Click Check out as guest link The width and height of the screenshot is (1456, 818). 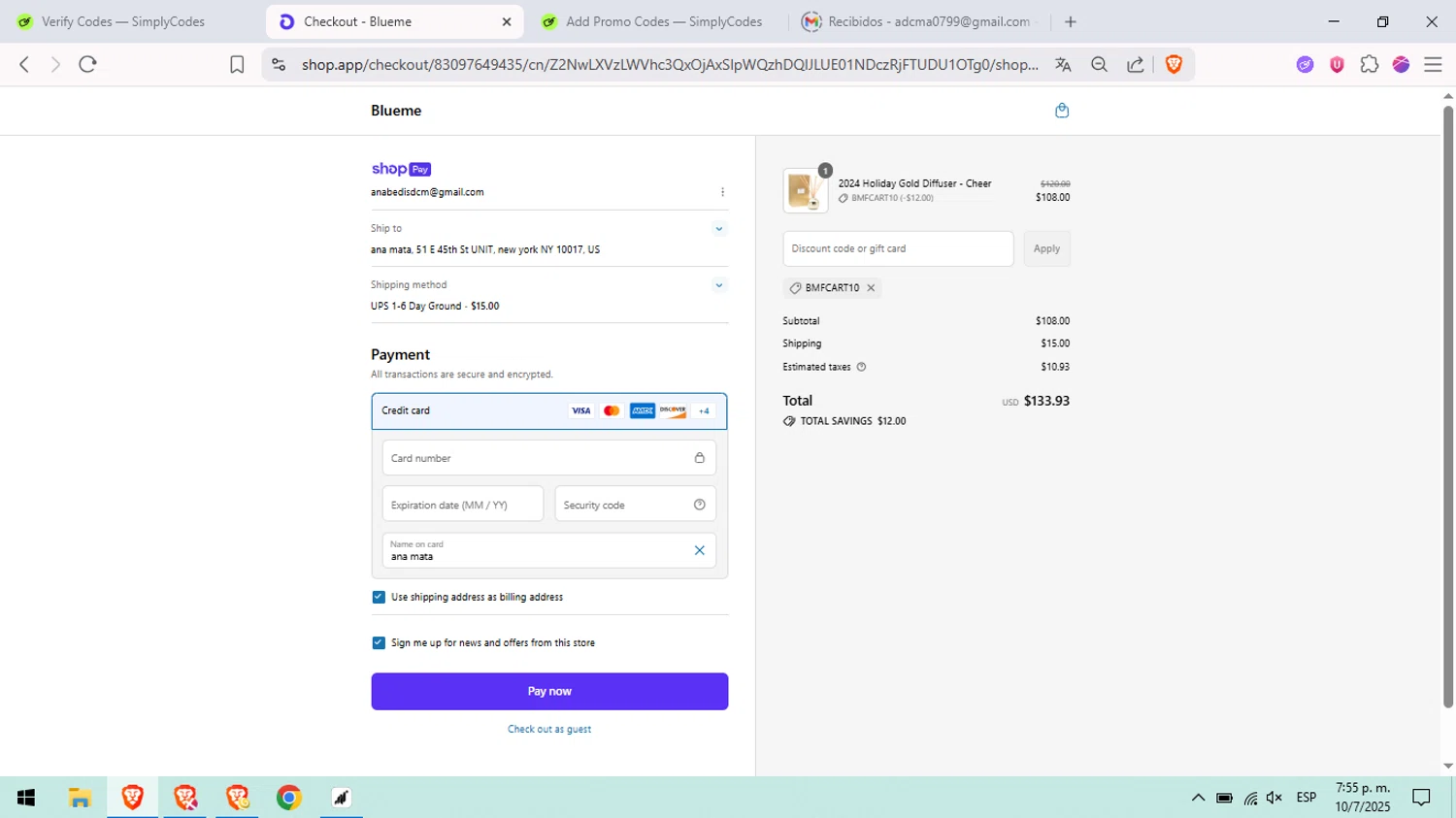[549, 730]
